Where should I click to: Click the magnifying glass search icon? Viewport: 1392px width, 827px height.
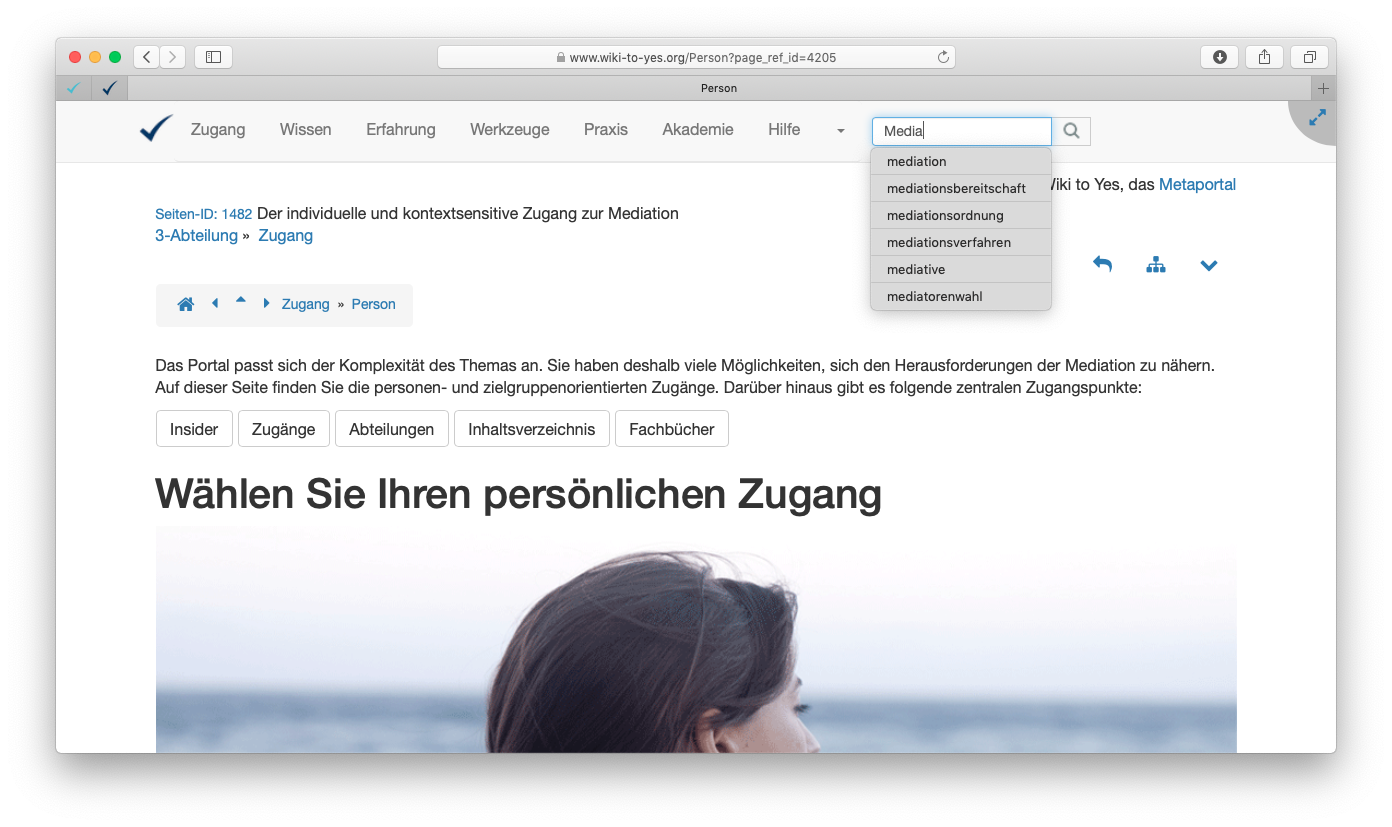click(x=1071, y=130)
